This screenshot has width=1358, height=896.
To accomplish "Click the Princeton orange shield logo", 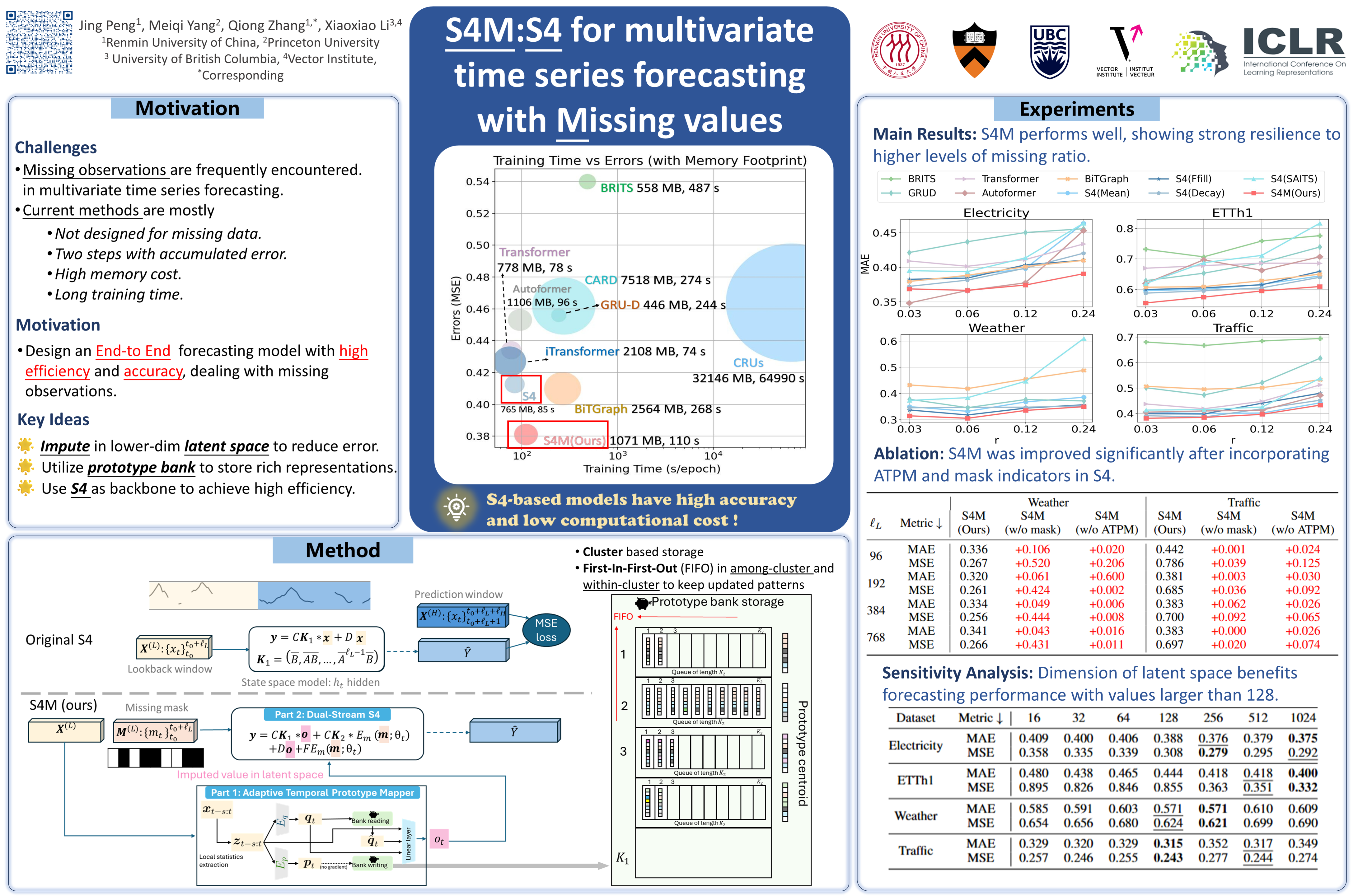I will tap(974, 50).
